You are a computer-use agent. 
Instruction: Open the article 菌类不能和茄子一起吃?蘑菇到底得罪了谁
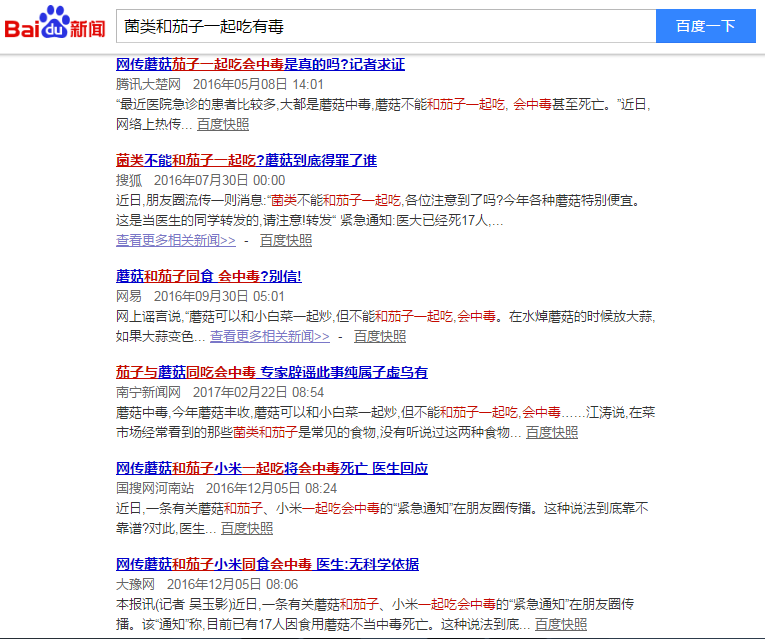click(x=246, y=160)
